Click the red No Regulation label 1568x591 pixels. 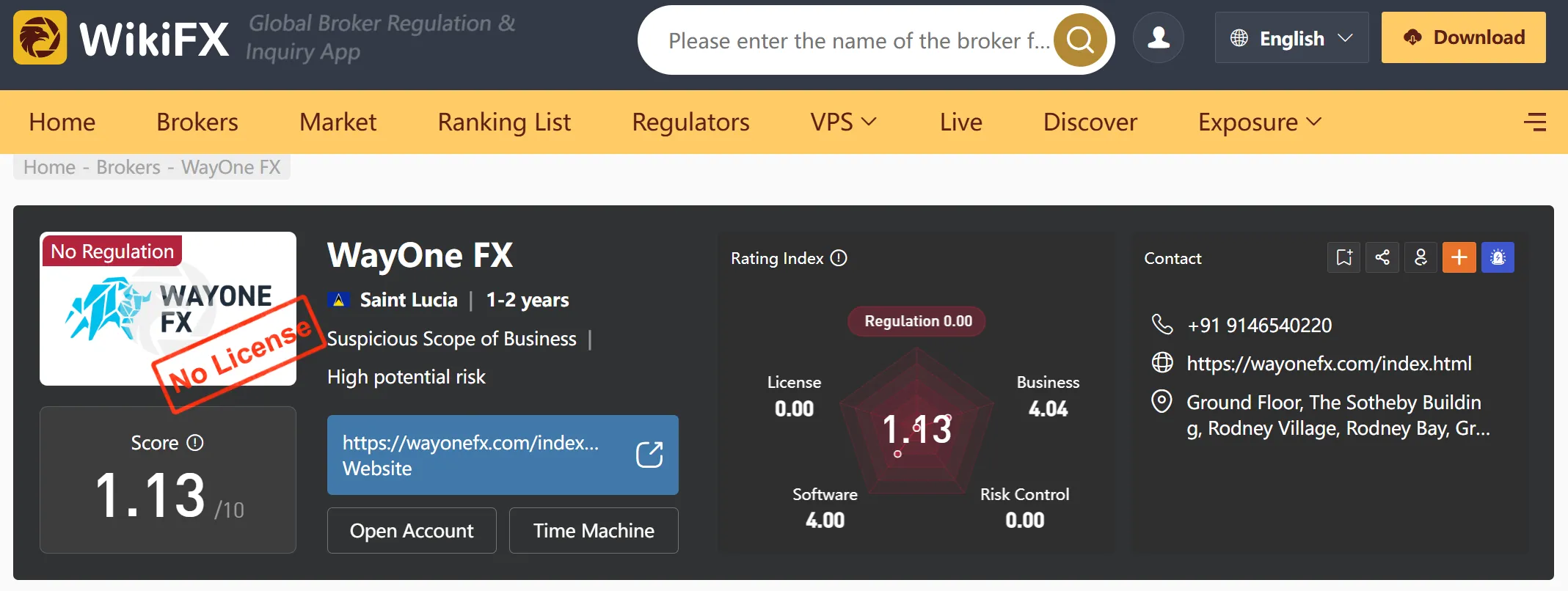pyautogui.click(x=112, y=252)
